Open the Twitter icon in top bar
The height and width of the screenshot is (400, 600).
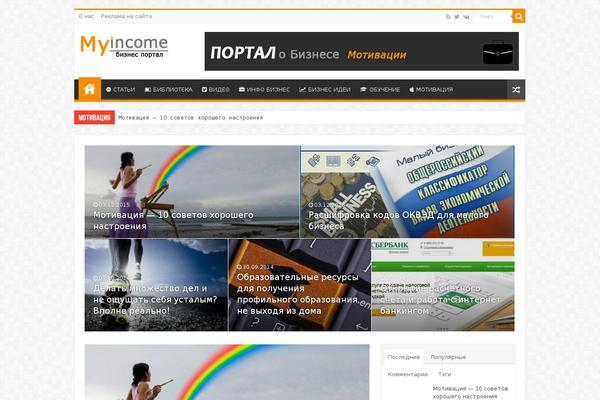pyautogui.click(x=457, y=17)
